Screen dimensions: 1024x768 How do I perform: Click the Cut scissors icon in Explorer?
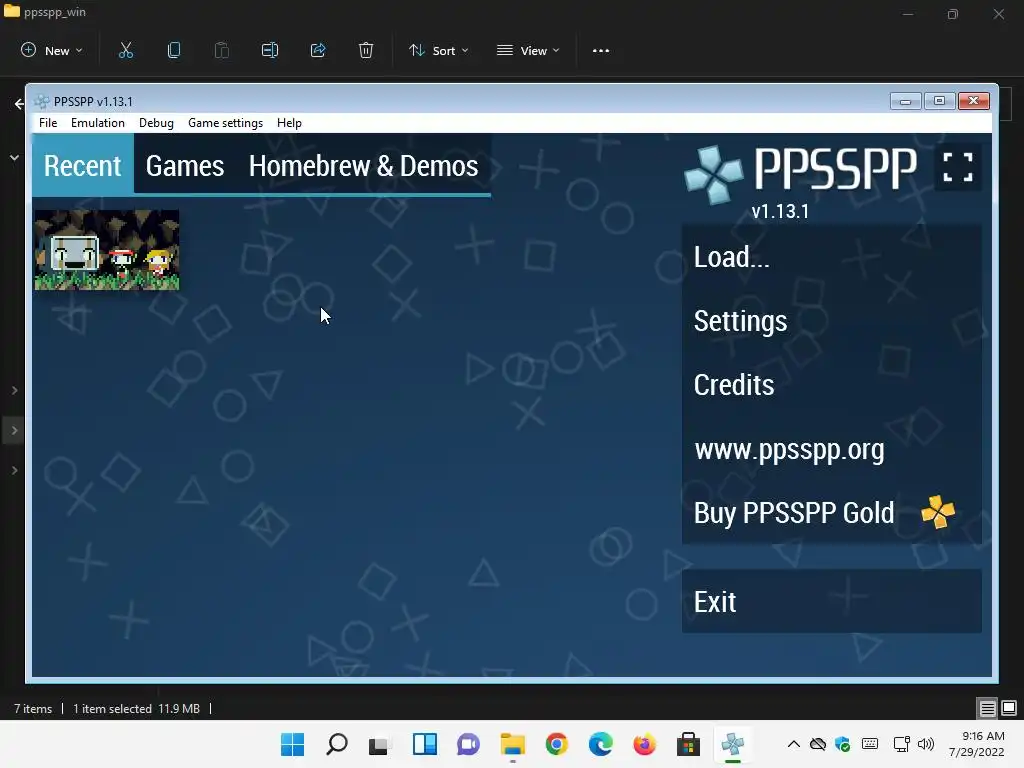(125, 50)
